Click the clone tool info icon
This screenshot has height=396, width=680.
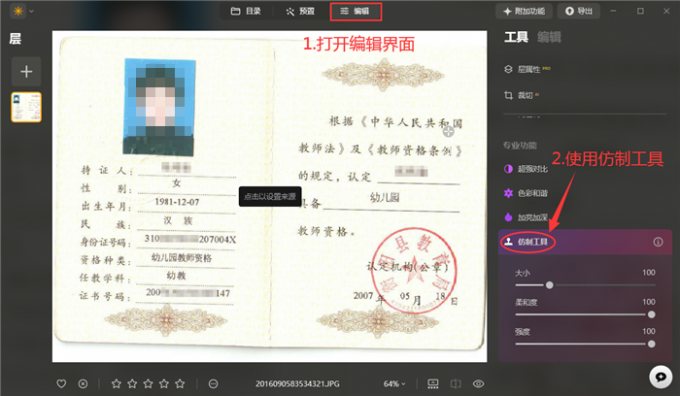pos(658,242)
